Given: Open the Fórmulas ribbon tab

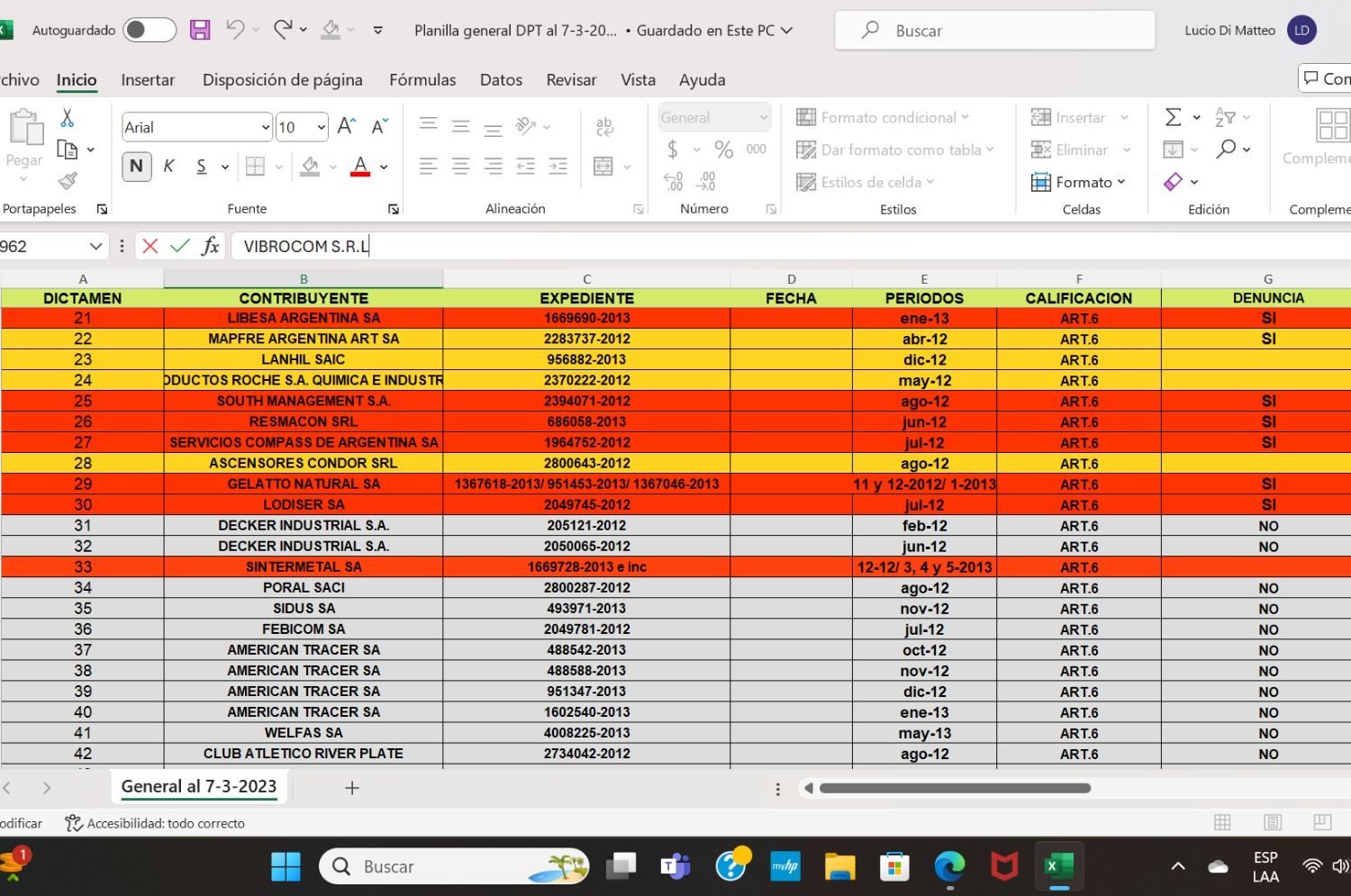Looking at the screenshot, I should (x=422, y=79).
